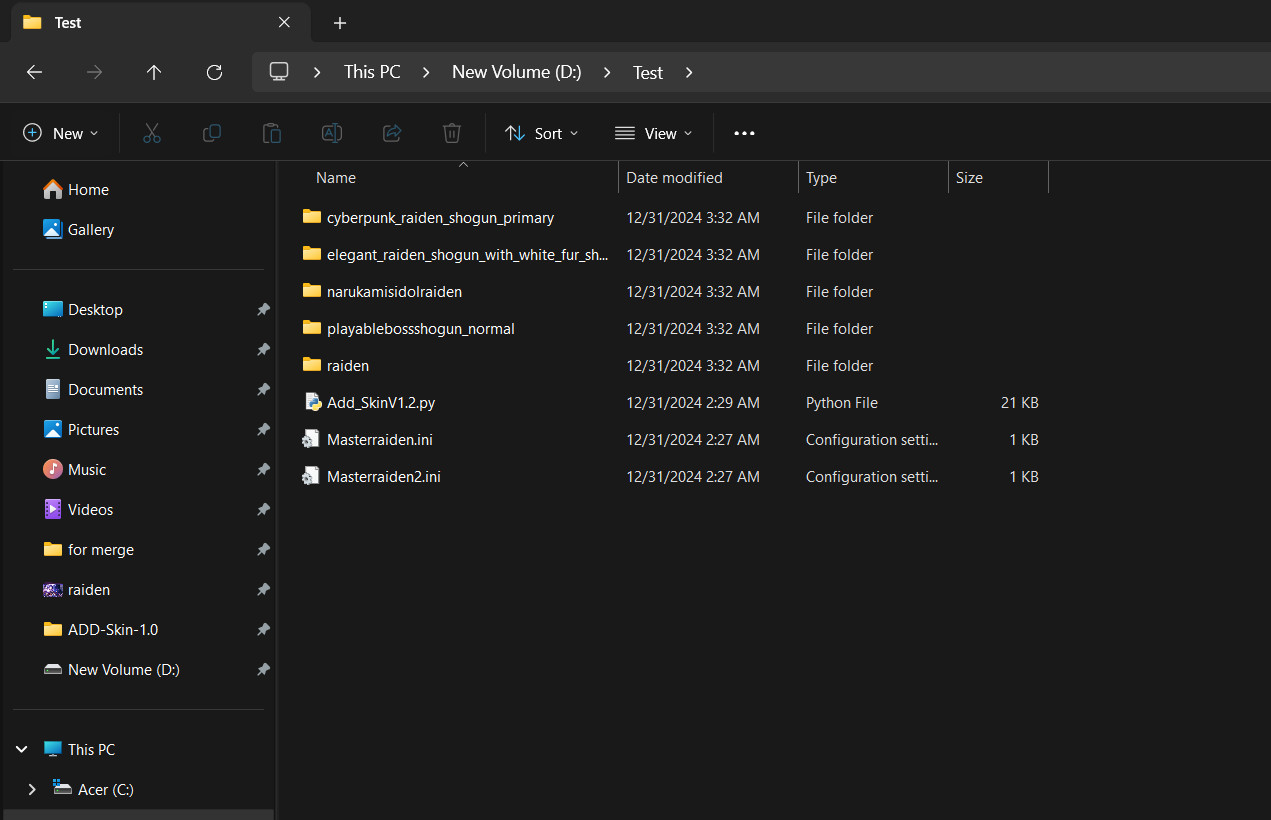The height and width of the screenshot is (820, 1271).
Task: Paste from clipboard using the Paste icon
Action: 271,132
